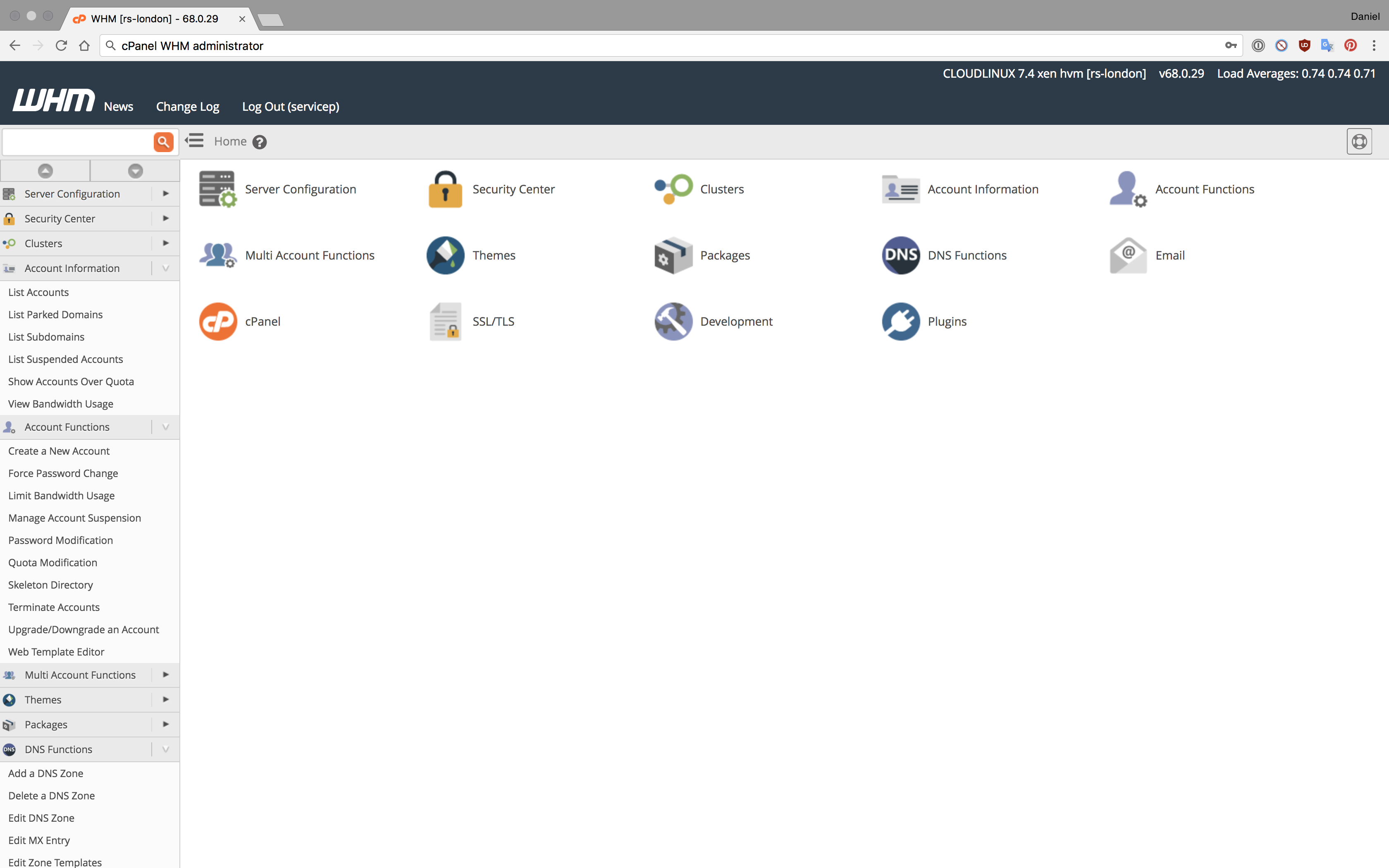Open Password Modification link
The height and width of the screenshot is (868, 1389).
pyautogui.click(x=60, y=540)
